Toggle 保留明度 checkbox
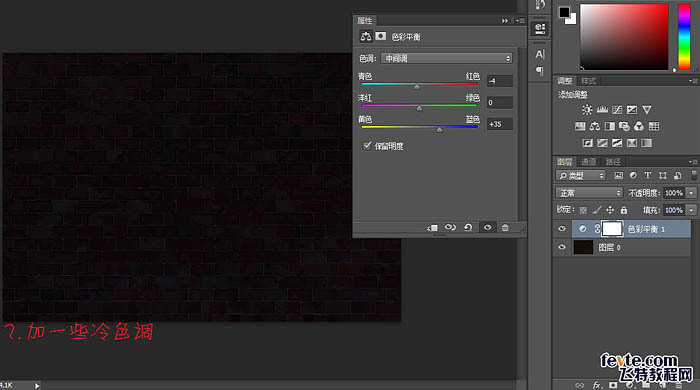Screen dimensions: 700x390 pos(367,145)
